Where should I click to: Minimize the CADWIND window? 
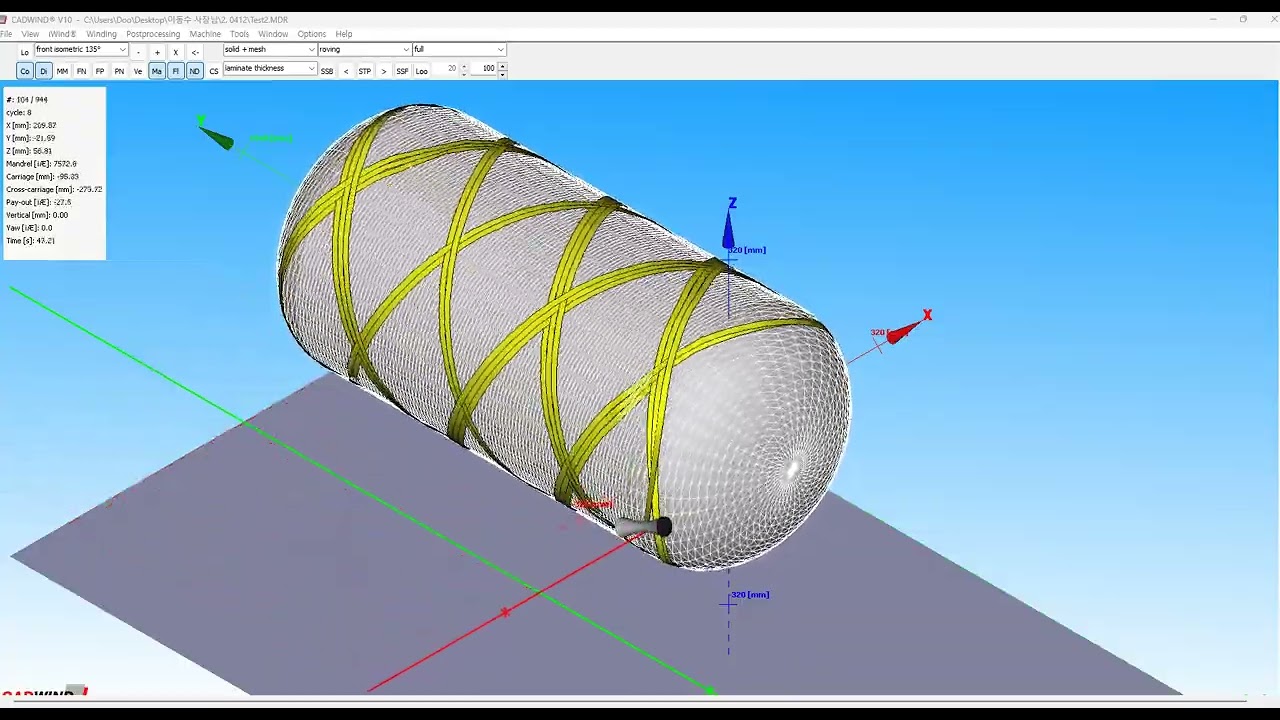1213,19
